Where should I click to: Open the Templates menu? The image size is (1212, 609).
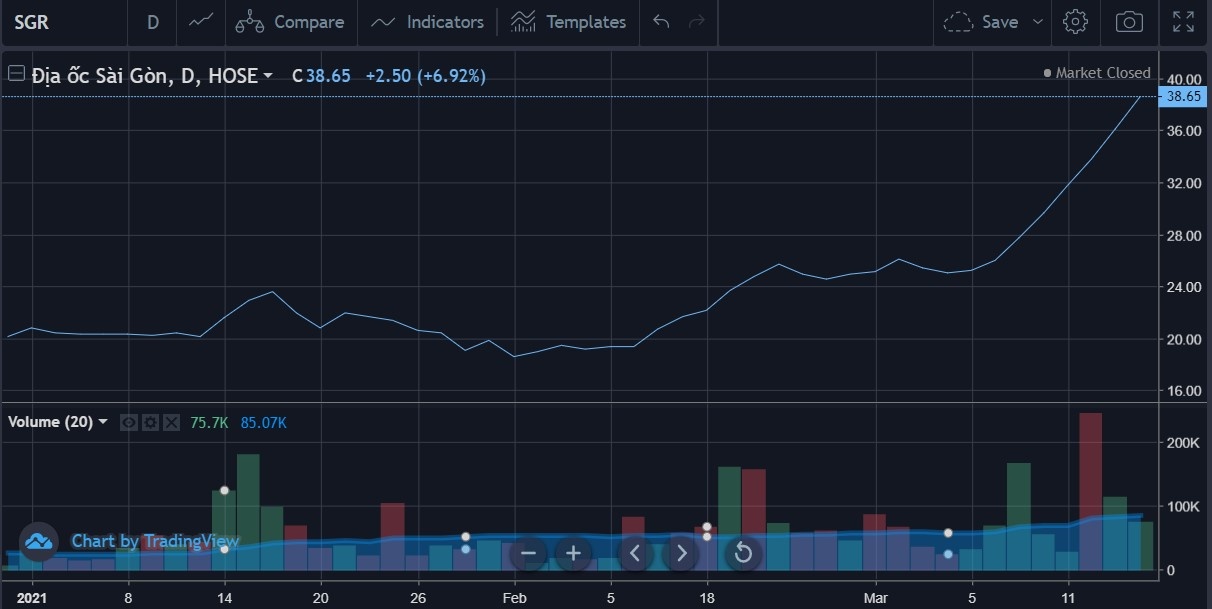pyautogui.click(x=568, y=21)
